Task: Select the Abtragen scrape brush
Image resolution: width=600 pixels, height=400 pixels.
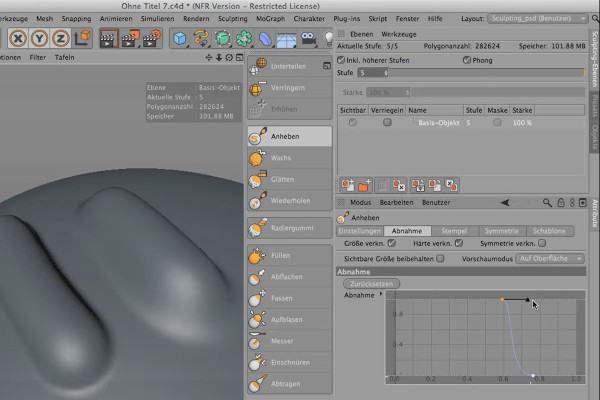Action: (x=290, y=384)
